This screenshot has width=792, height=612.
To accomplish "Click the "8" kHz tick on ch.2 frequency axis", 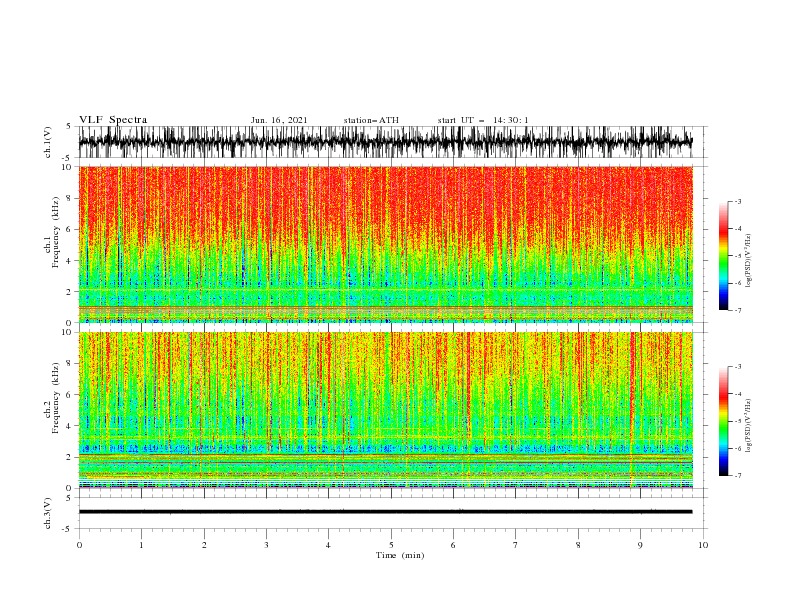I will (x=69, y=364).
